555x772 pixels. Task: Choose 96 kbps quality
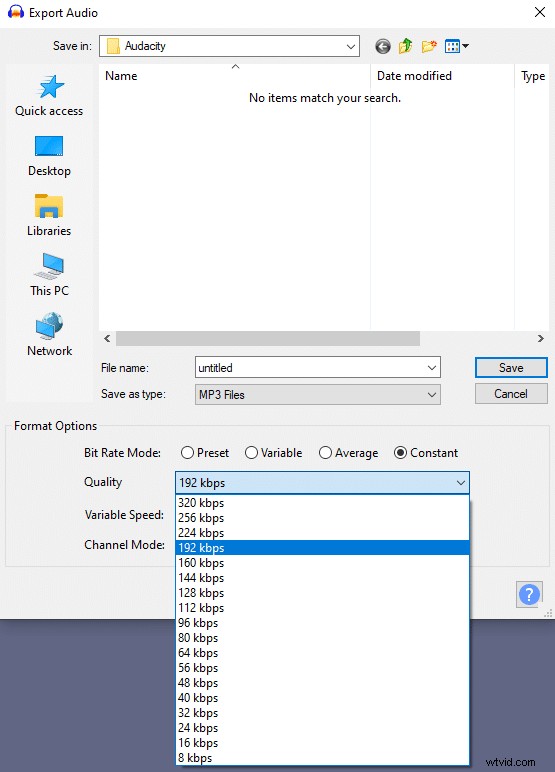point(322,623)
